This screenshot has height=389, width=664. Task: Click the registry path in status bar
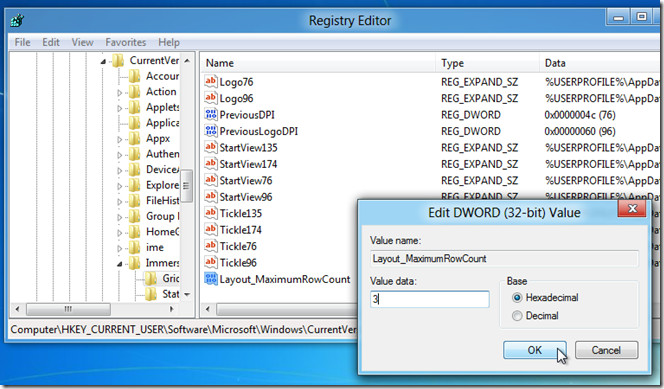[184, 329]
